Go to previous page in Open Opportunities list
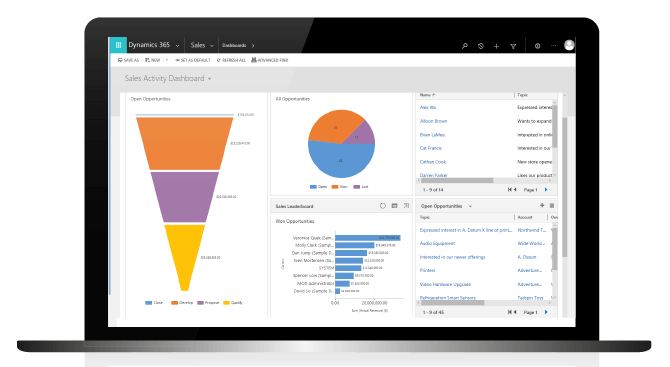The image size is (670, 367). pyautogui.click(x=515, y=312)
